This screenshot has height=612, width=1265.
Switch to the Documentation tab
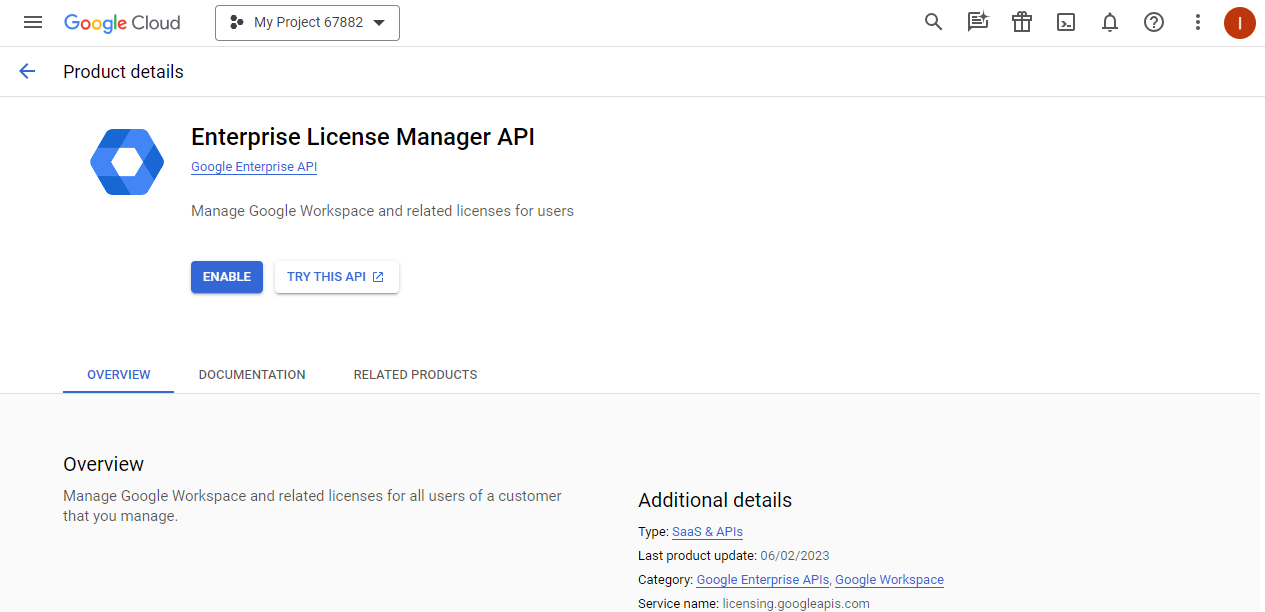tap(252, 375)
